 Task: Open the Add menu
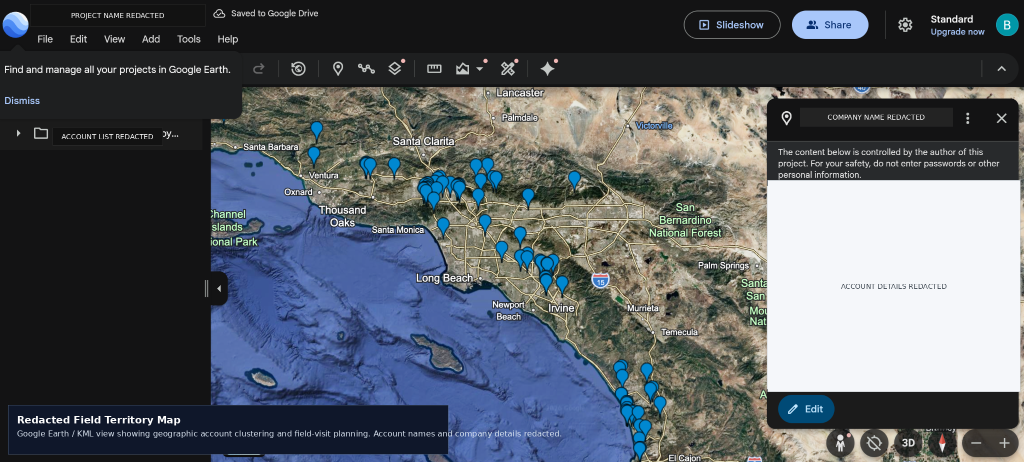[x=151, y=39]
